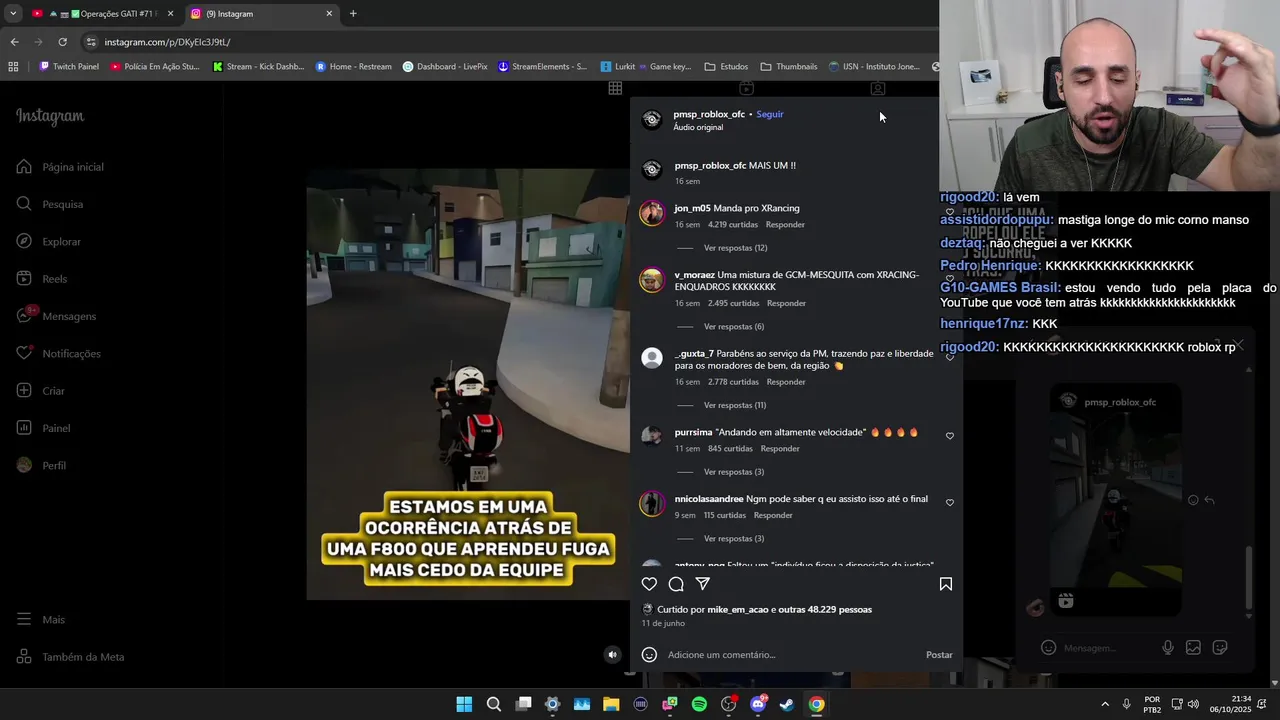Reply to jon_m05 comment via Responder
The width and height of the screenshot is (1280, 720).
point(785,225)
